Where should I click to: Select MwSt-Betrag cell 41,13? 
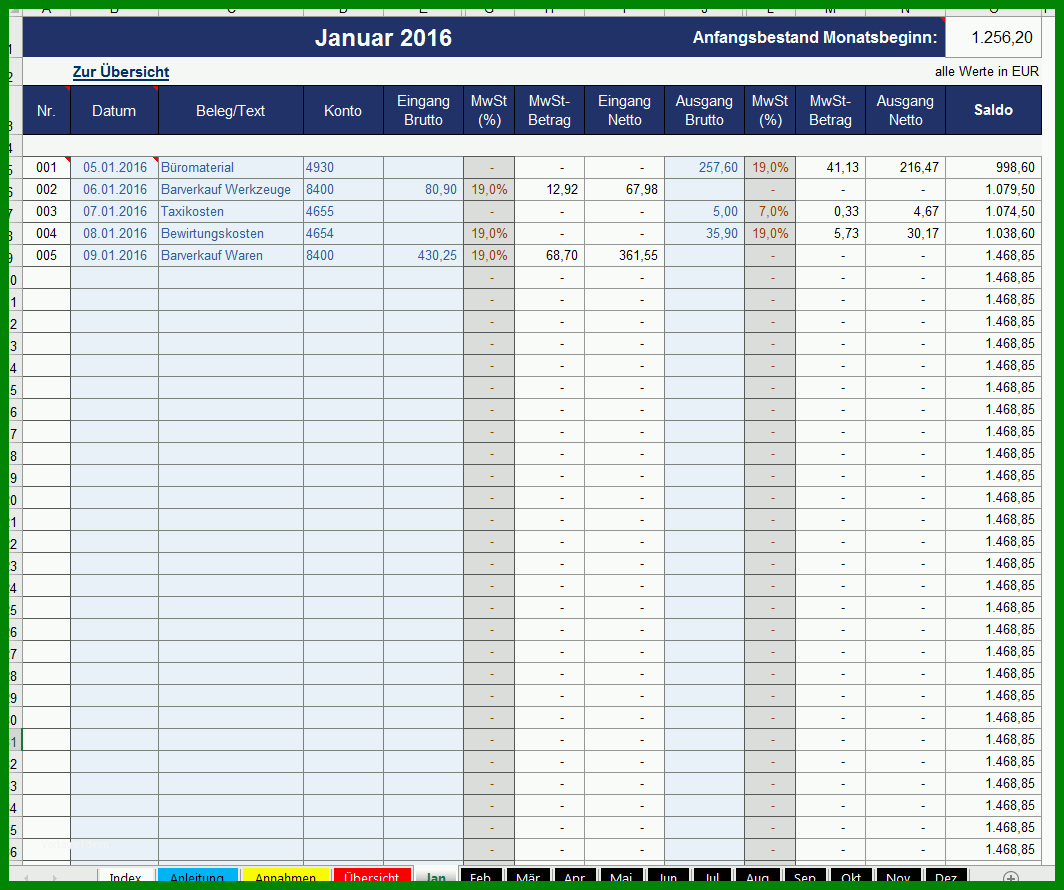click(831, 168)
